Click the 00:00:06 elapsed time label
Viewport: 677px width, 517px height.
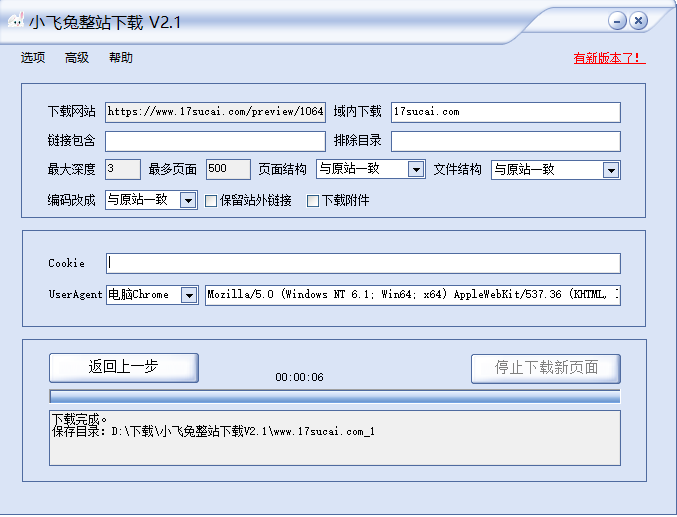click(299, 377)
